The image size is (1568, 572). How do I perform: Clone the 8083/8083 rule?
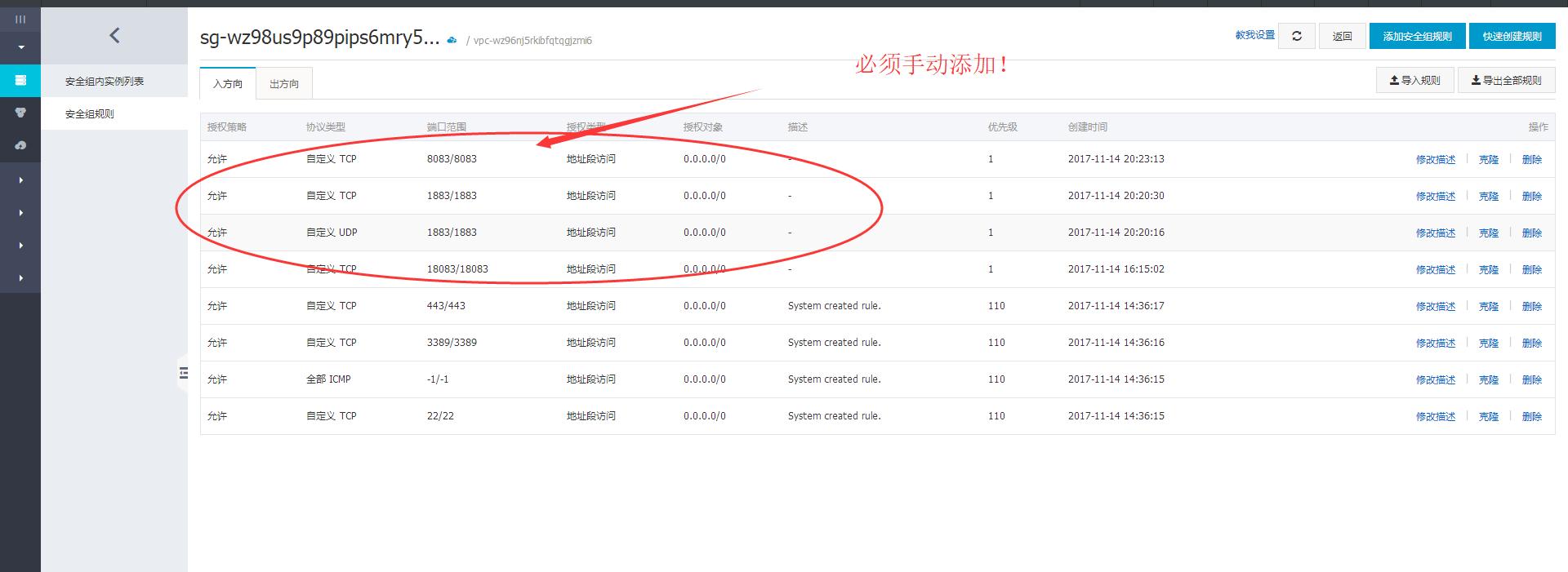[1489, 160]
